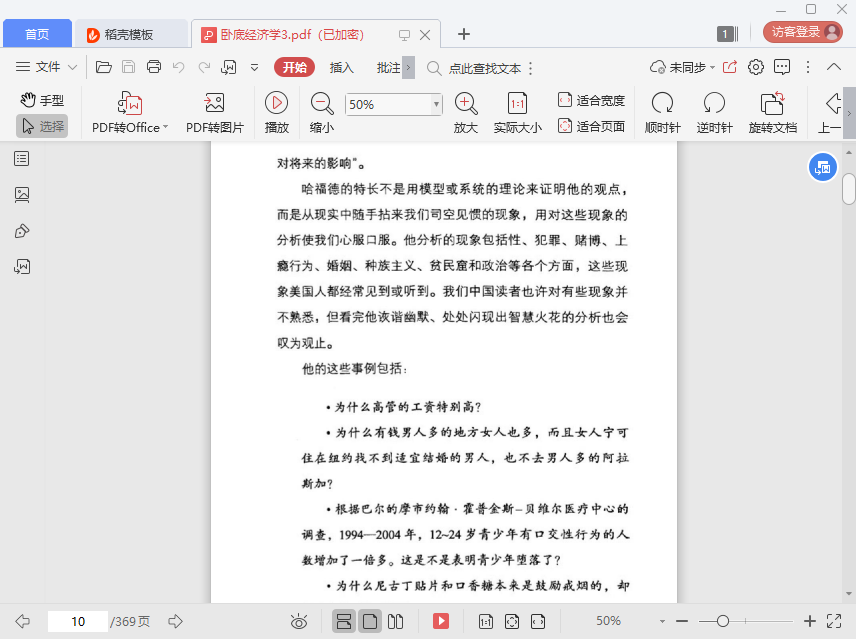Show more ribbon tabs arrow
The height and width of the screenshot is (639, 856).
click(408, 68)
